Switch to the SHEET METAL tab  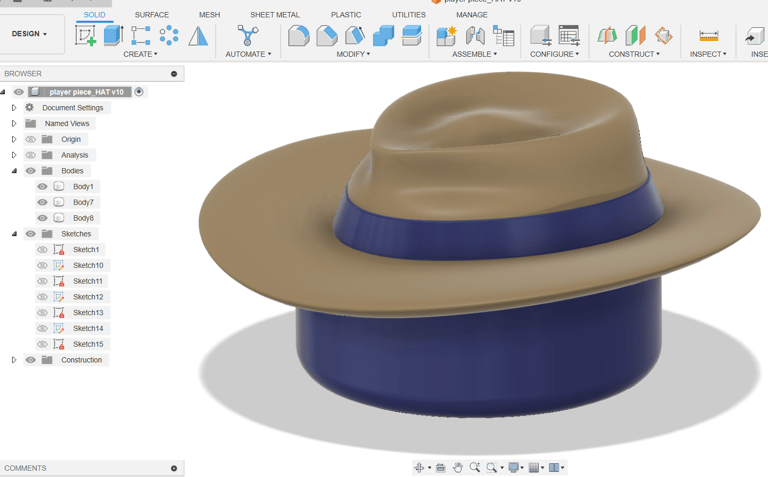274,15
